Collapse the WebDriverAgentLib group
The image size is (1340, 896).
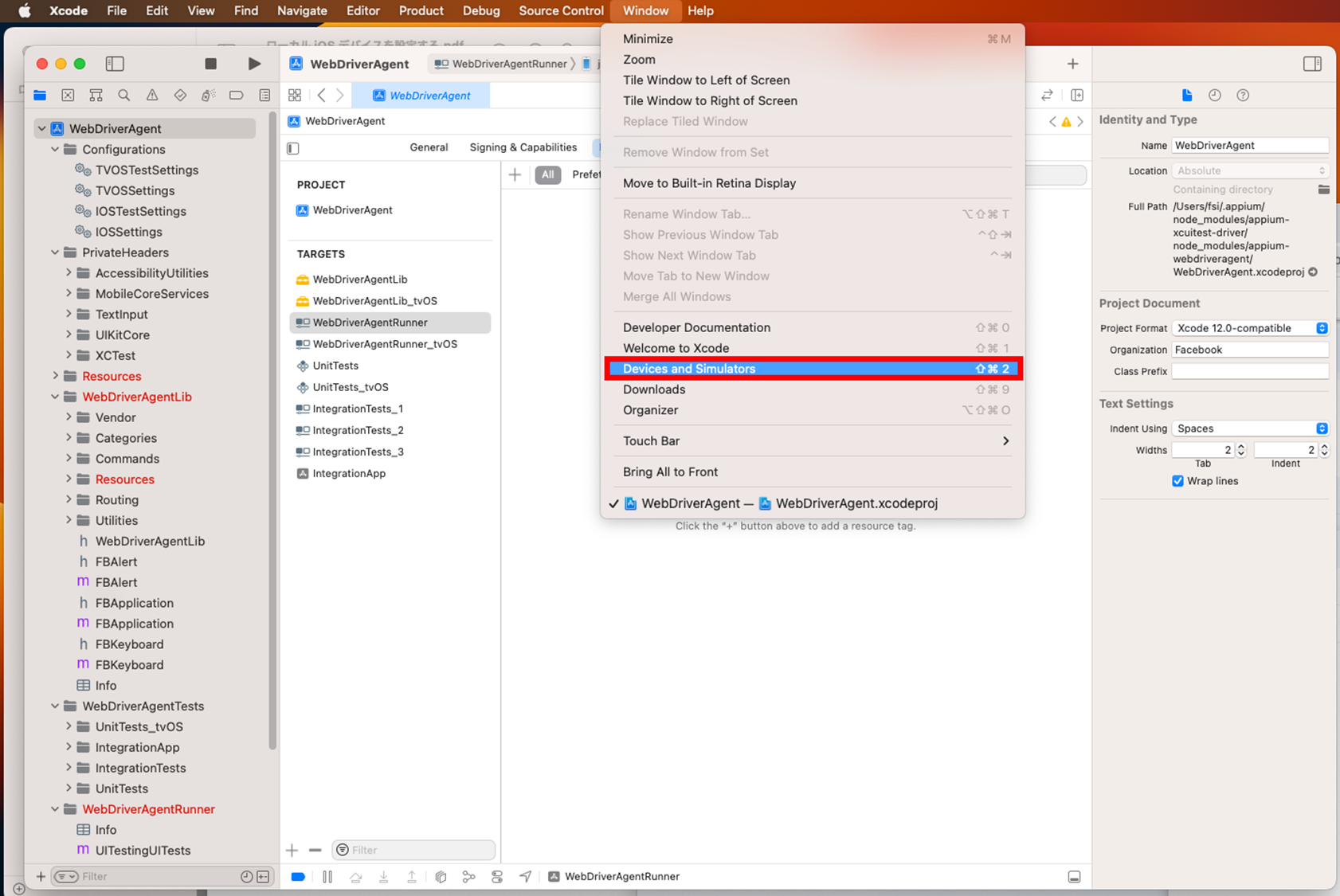coord(55,397)
